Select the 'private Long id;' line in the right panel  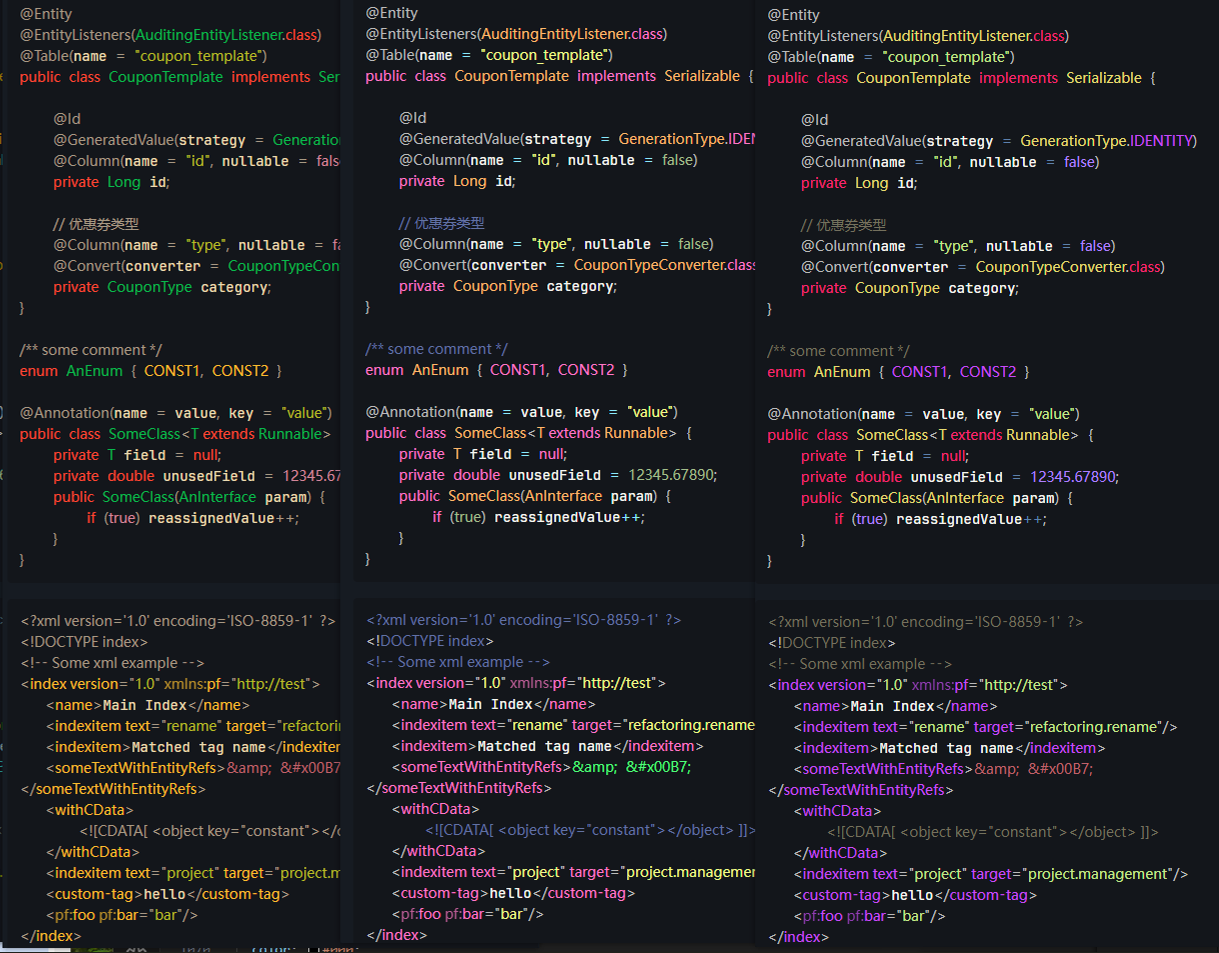point(860,183)
